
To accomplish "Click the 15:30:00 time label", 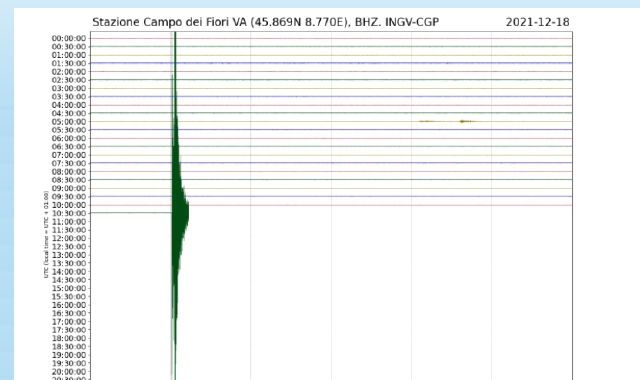I will tap(69, 297).
